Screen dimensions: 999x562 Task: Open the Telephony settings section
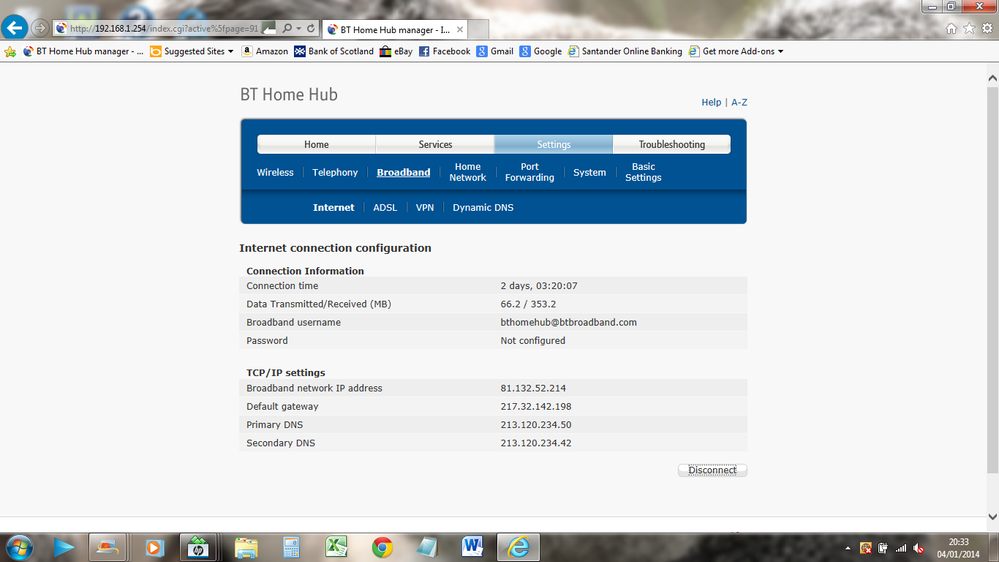335,173
